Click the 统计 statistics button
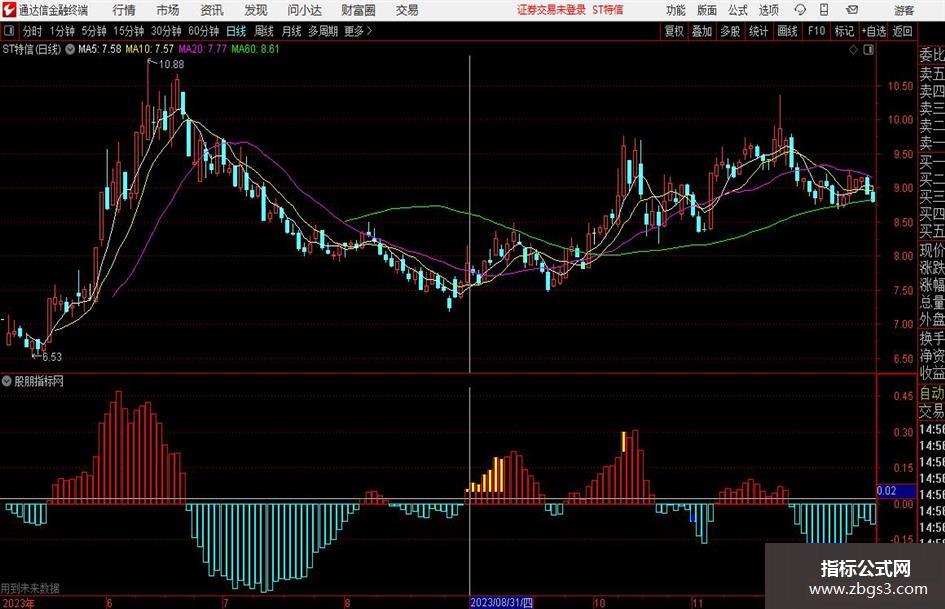 coord(758,31)
